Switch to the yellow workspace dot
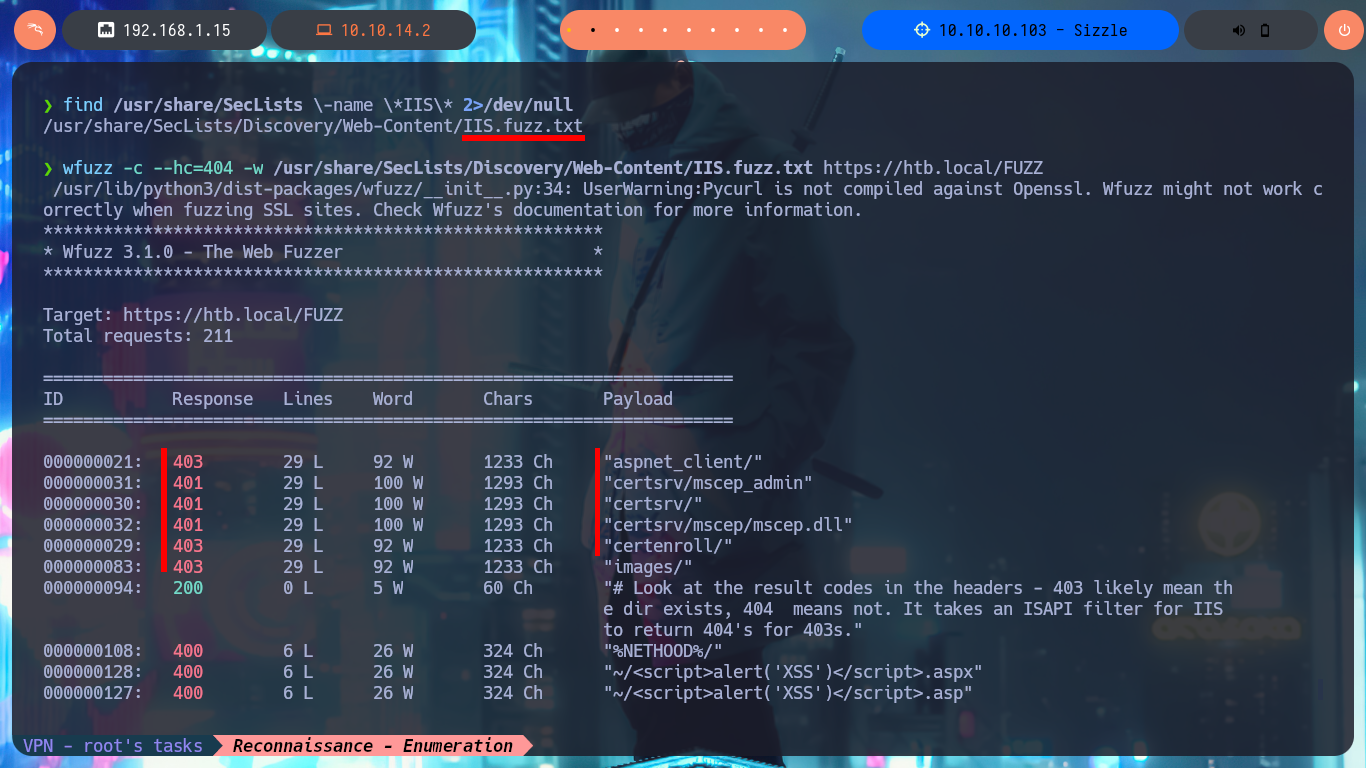 [570, 30]
